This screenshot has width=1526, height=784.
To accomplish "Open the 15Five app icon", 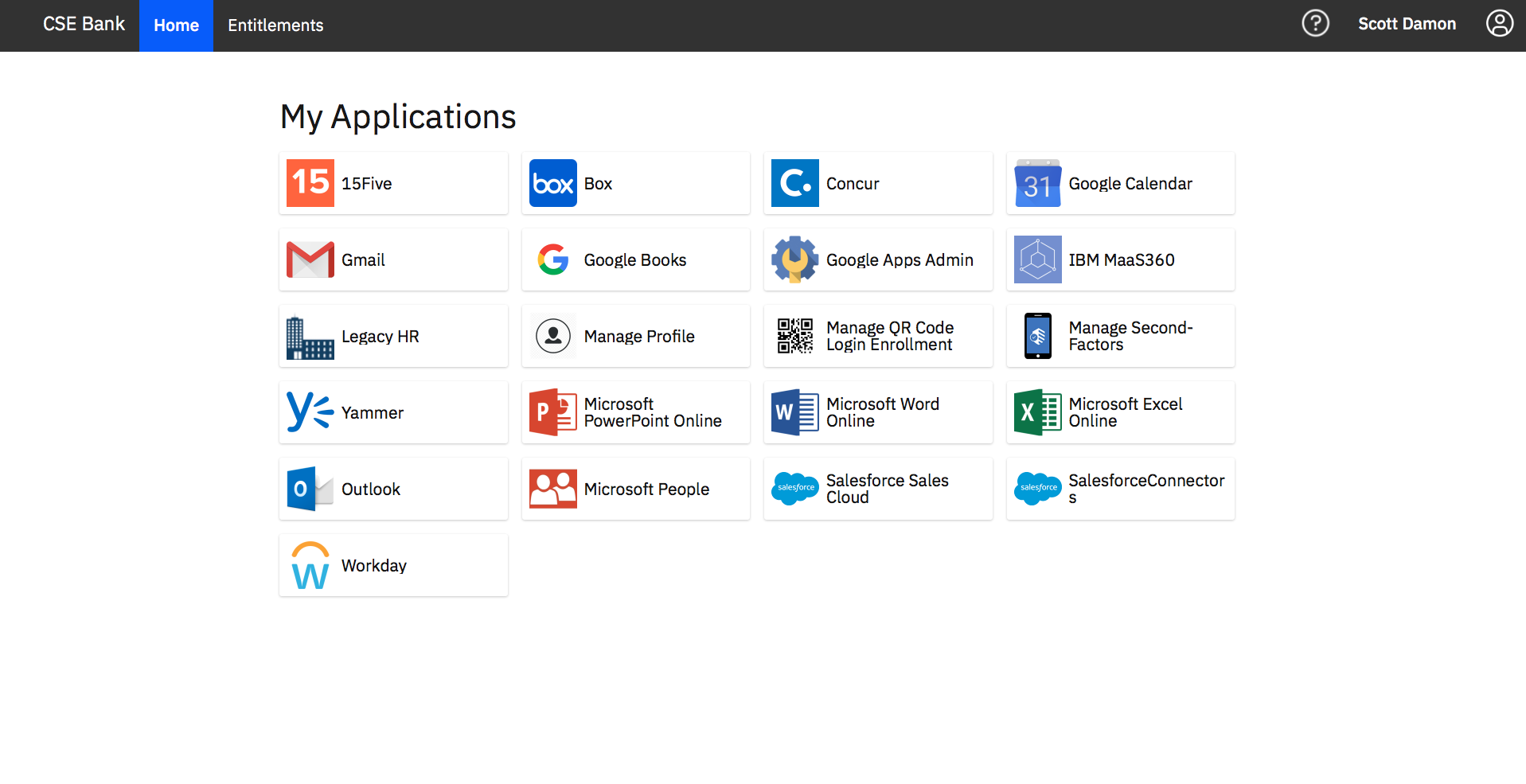I will coord(310,183).
